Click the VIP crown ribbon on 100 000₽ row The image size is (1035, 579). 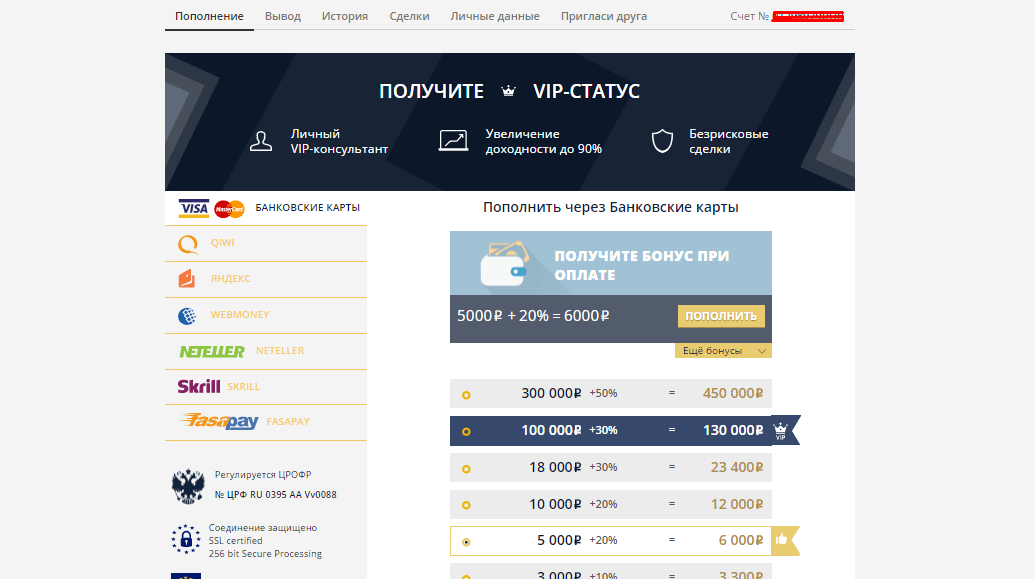[x=785, y=430]
